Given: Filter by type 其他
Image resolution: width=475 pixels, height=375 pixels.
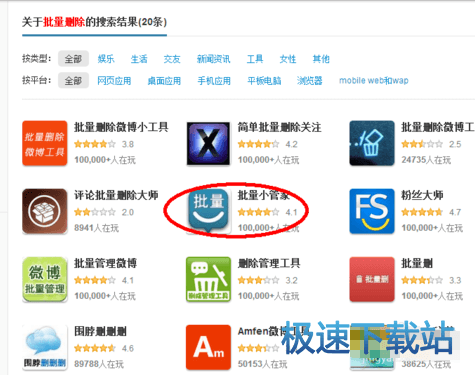Looking at the screenshot, I should [x=321, y=59].
